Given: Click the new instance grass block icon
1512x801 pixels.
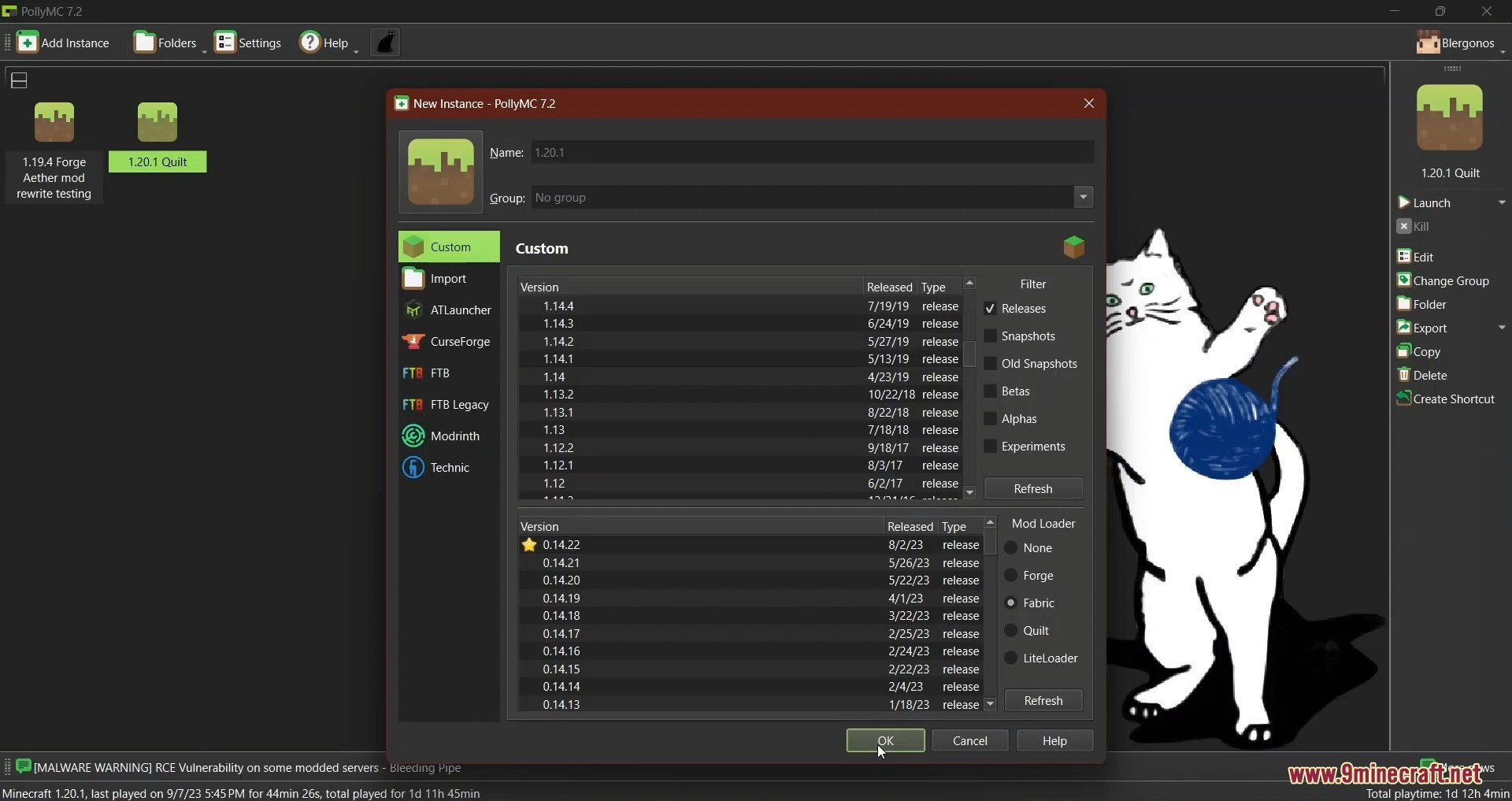Looking at the screenshot, I should point(441,172).
